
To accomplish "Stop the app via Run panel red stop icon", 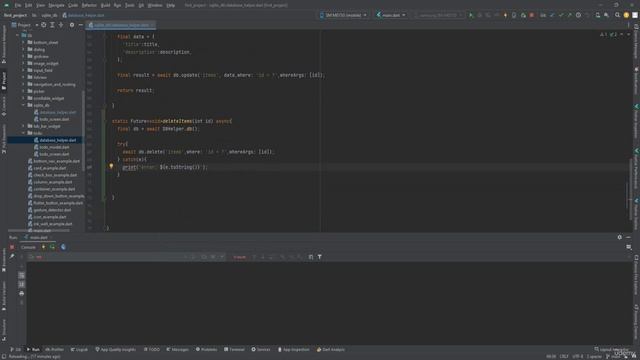I will (x=12, y=247).
